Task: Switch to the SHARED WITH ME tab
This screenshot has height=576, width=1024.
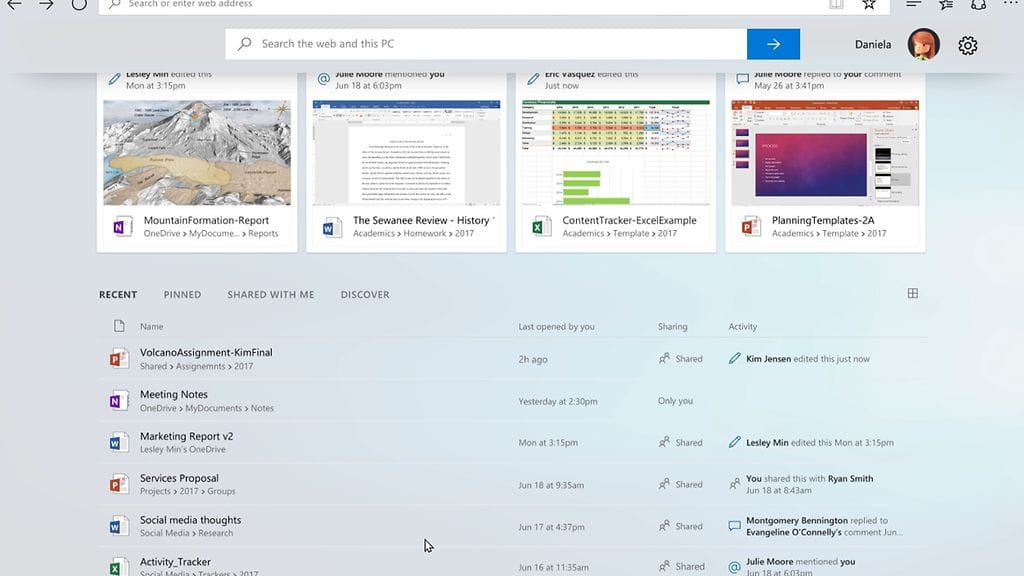Action: coord(270,295)
